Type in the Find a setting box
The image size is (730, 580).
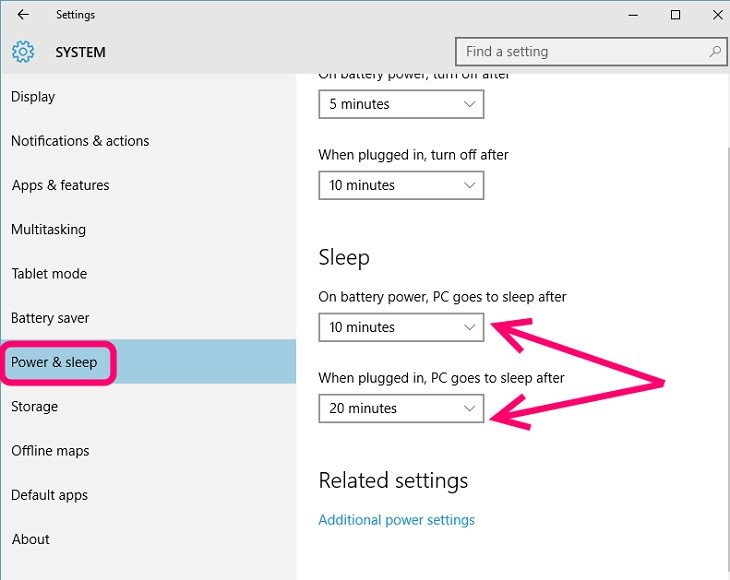[x=580, y=51]
